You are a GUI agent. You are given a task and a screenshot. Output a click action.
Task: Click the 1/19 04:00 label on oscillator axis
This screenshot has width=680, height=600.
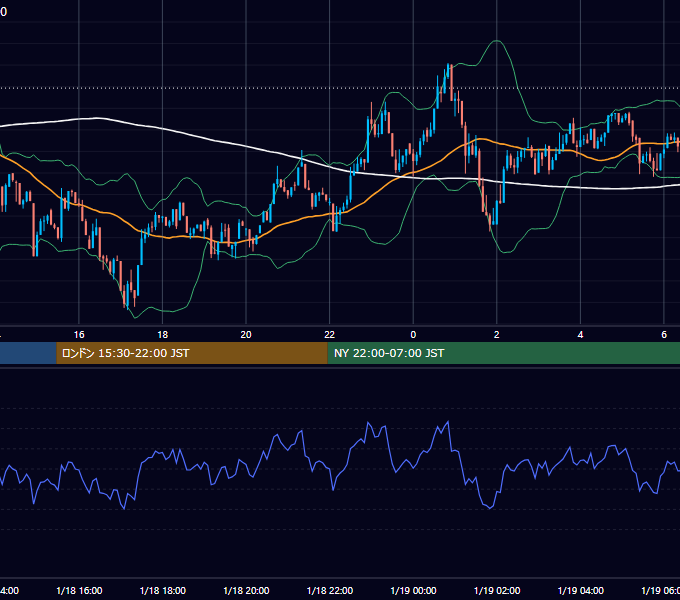[581, 590]
